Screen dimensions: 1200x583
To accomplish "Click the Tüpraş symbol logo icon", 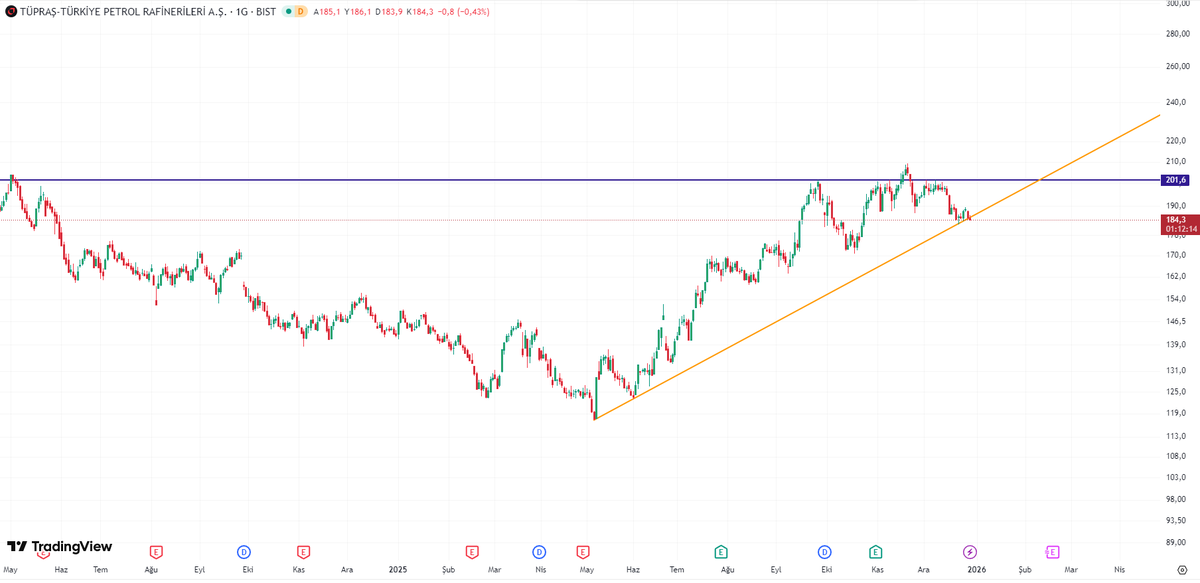I will [x=10, y=10].
